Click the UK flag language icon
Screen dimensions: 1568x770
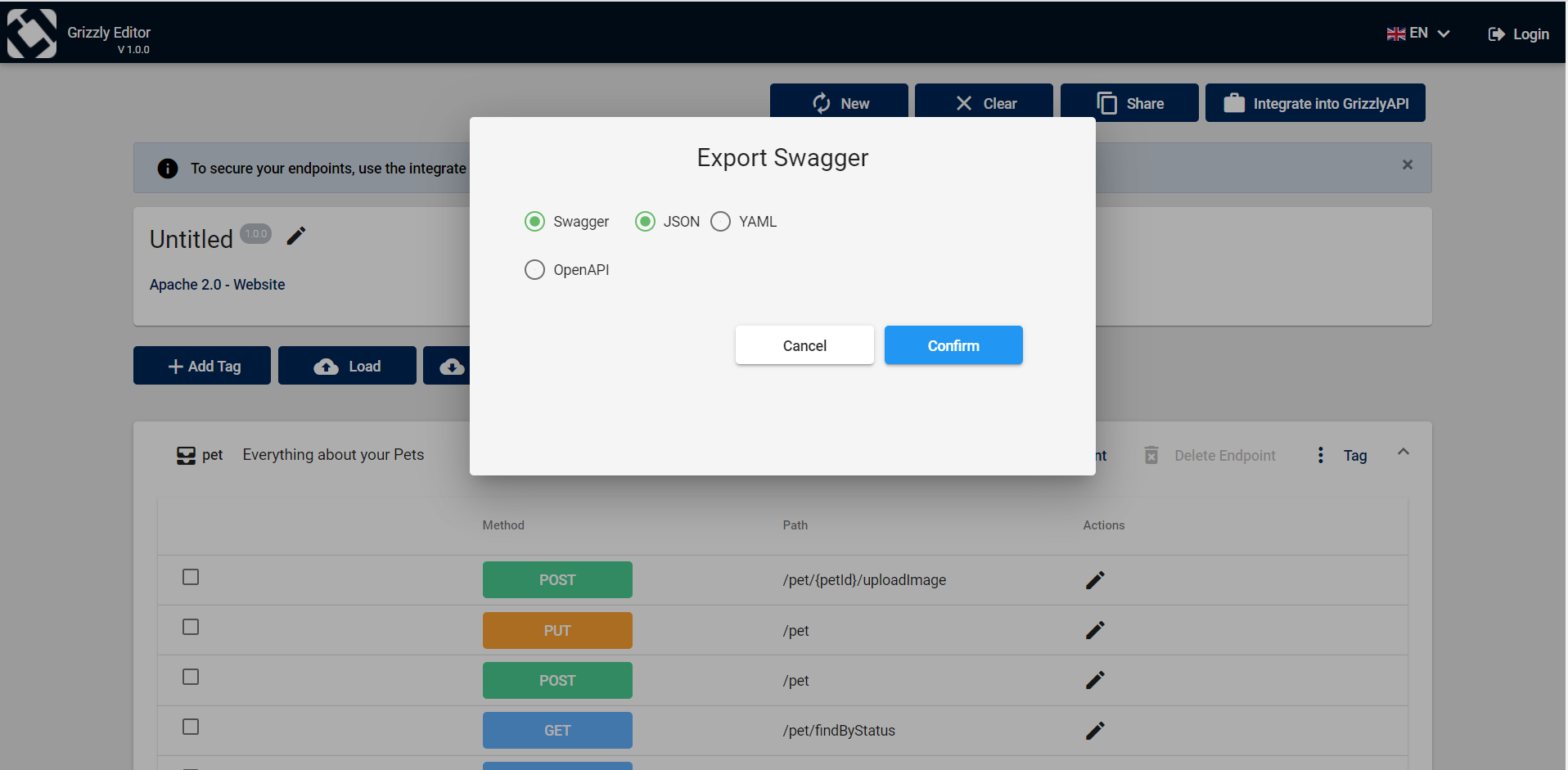point(1395,34)
